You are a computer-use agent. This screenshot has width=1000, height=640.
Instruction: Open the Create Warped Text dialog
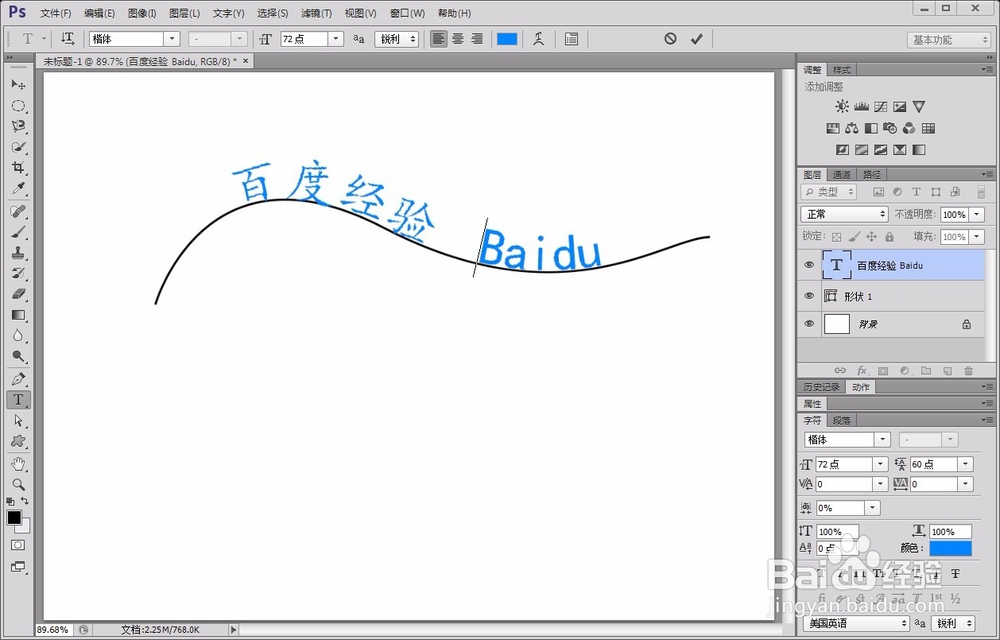pyautogui.click(x=538, y=39)
